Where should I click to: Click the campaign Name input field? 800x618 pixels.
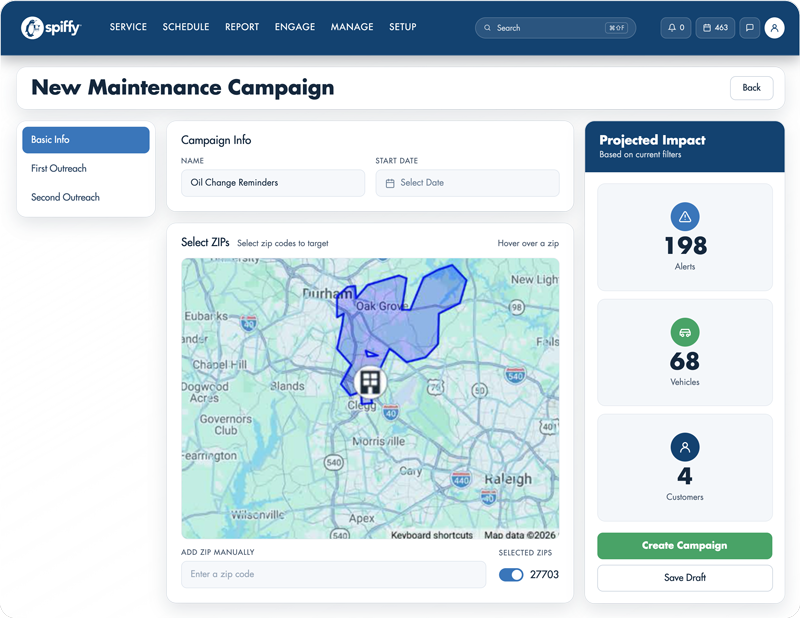click(x=273, y=183)
